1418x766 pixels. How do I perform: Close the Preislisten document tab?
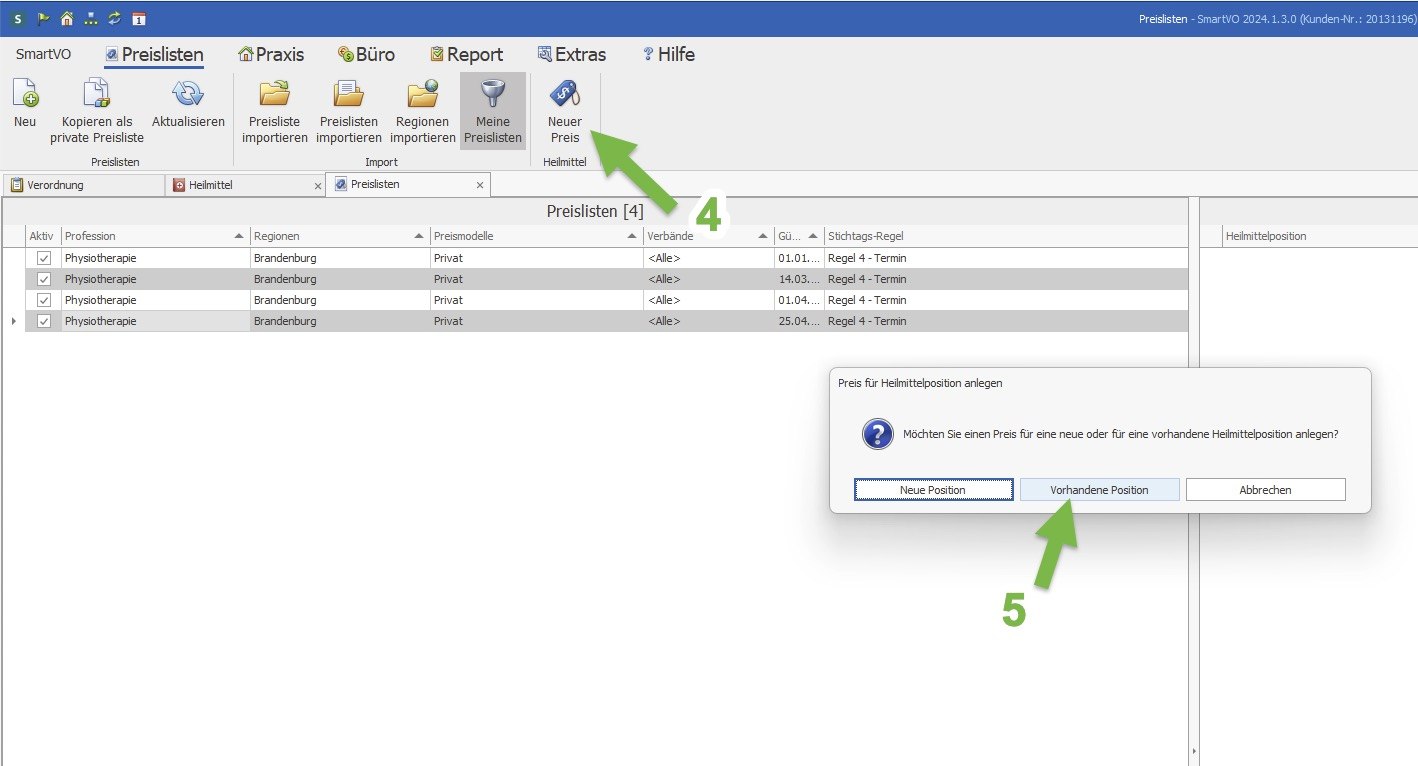point(479,185)
